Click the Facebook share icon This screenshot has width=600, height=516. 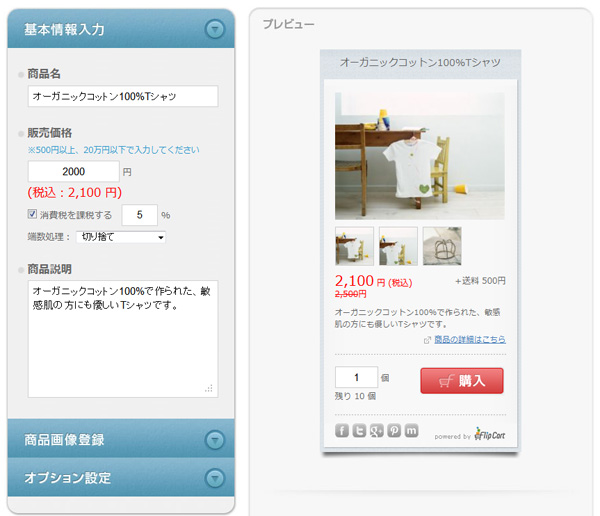tap(341, 430)
